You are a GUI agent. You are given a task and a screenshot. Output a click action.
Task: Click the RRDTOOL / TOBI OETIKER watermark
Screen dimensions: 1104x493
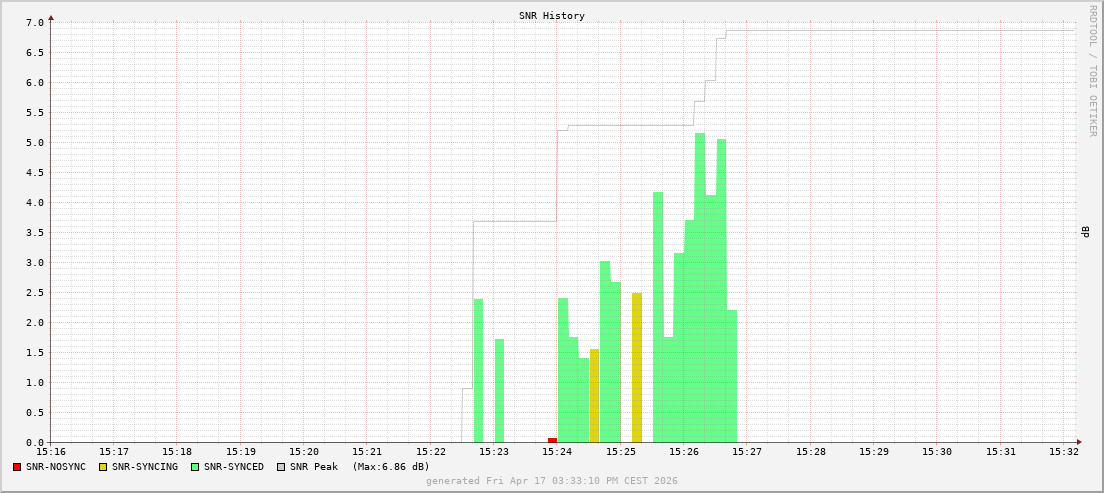coord(1092,70)
